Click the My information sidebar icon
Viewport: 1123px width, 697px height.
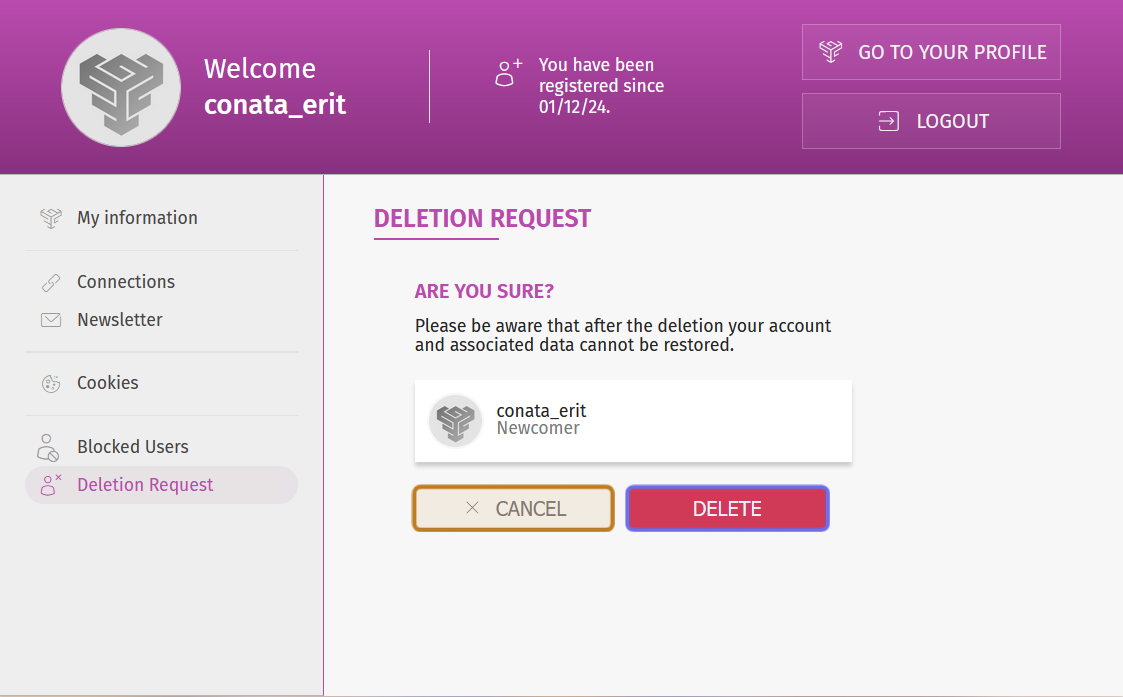point(51,218)
